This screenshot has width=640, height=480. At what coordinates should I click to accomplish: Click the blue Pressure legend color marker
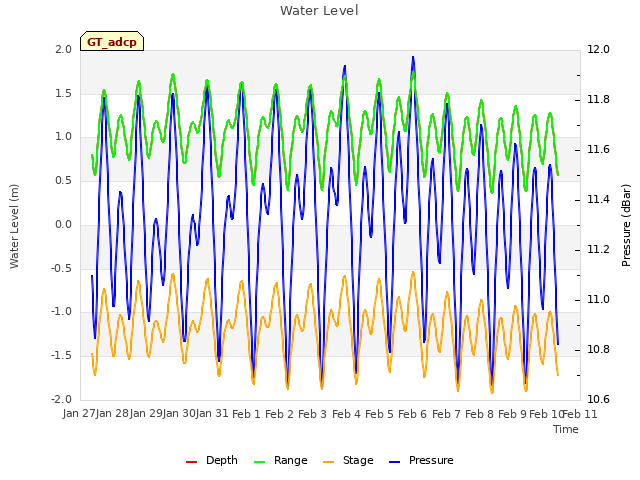point(395,462)
